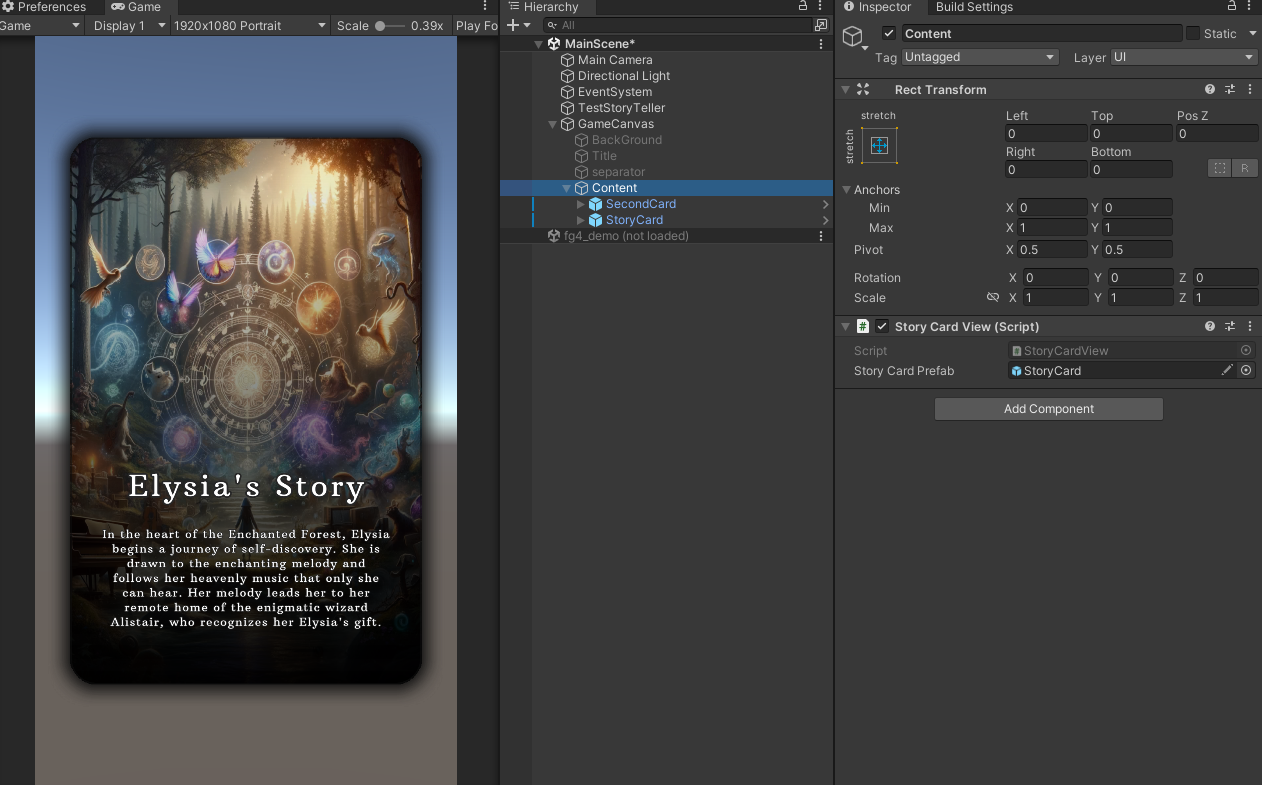Click the anchor presets stretch icon
1262x785 pixels.
879,146
